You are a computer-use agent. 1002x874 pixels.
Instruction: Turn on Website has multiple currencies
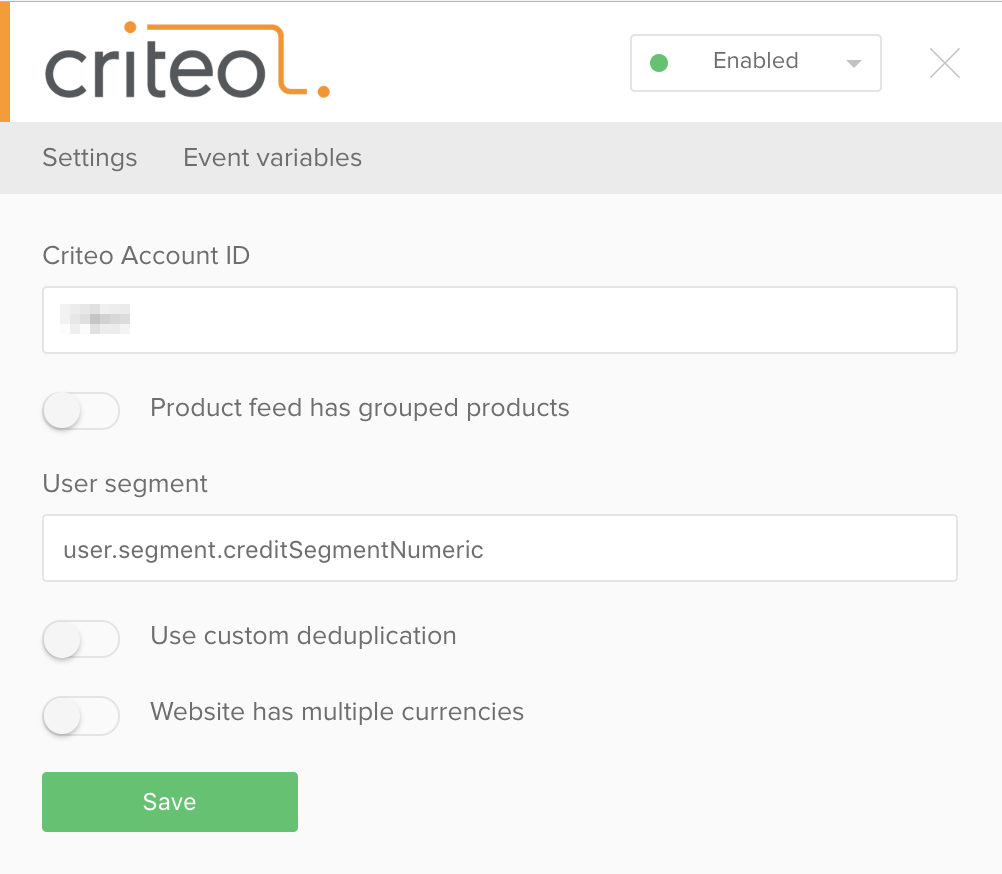tap(81, 715)
